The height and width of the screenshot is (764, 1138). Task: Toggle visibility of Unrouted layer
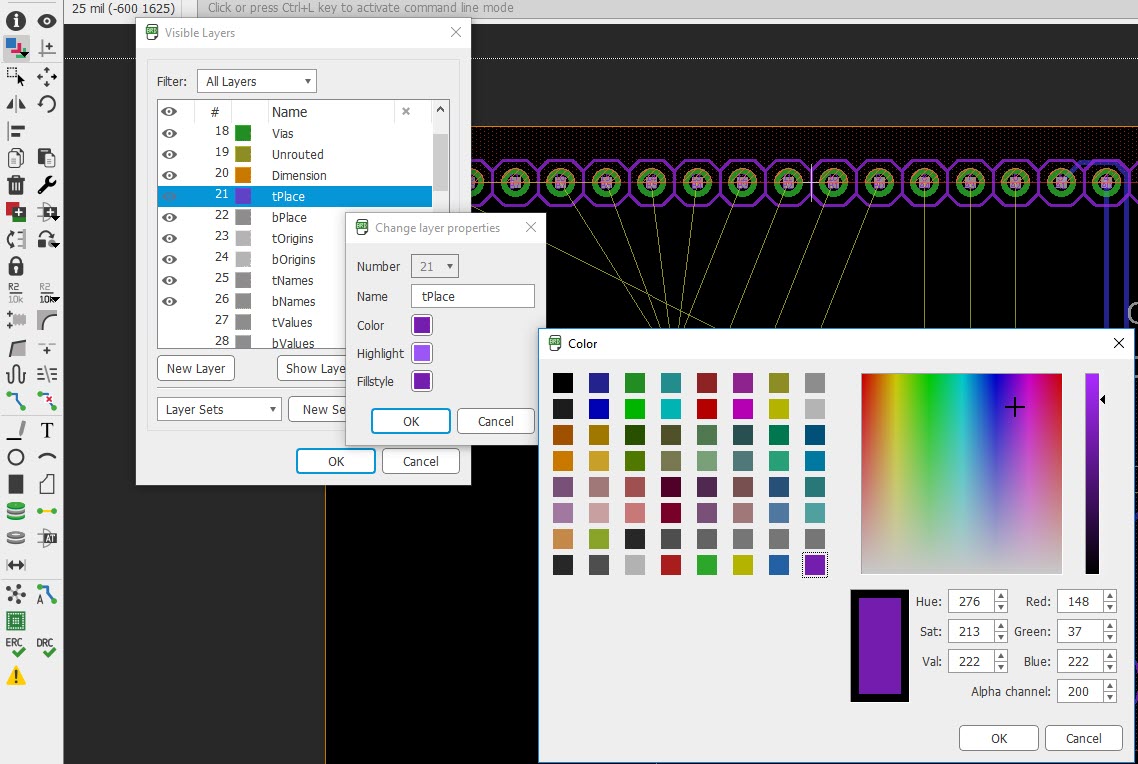click(169, 155)
